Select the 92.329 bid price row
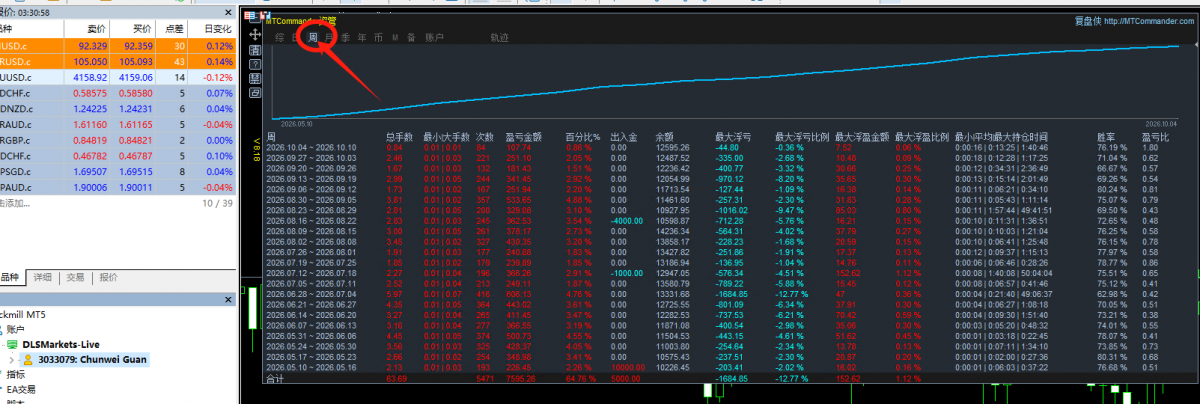Image resolution: width=1200 pixels, height=404 pixels. coord(116,46)
